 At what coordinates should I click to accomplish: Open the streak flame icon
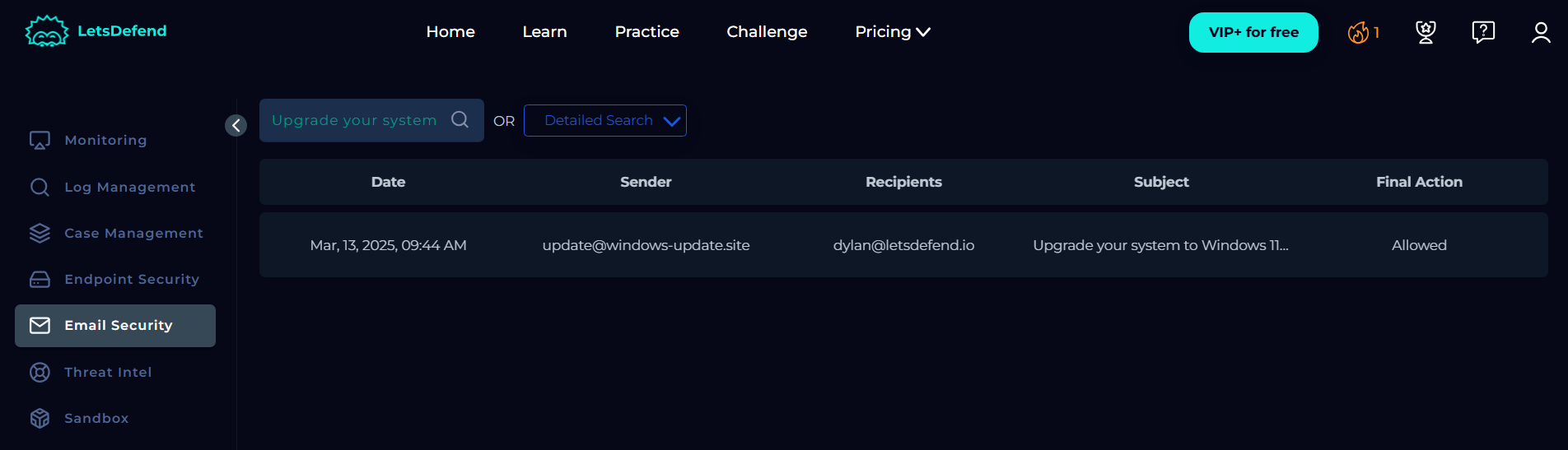pos(1358,32)
